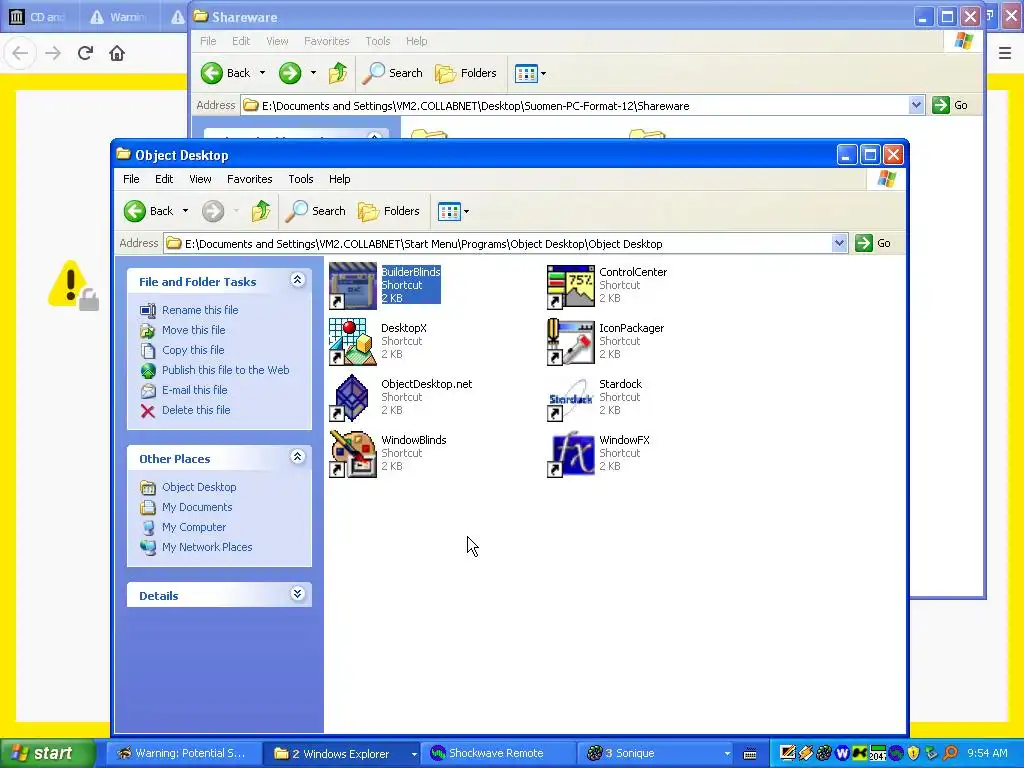Image resolution: width=1024 pixels, height=768 pixels.
Task: Click the browser home icon
Action: click(x=117, y=53)
